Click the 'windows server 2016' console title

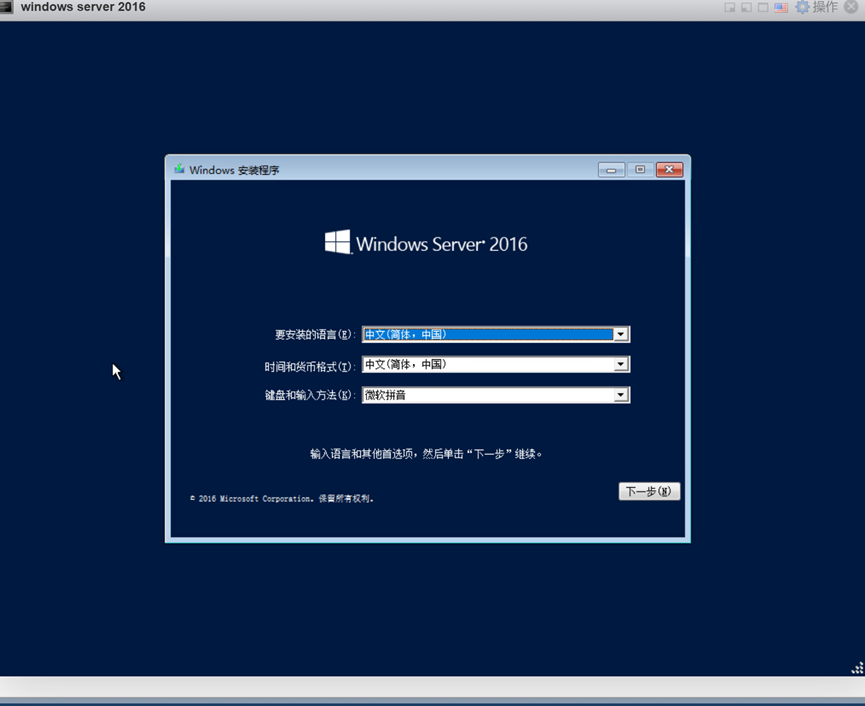coord(83,7)
